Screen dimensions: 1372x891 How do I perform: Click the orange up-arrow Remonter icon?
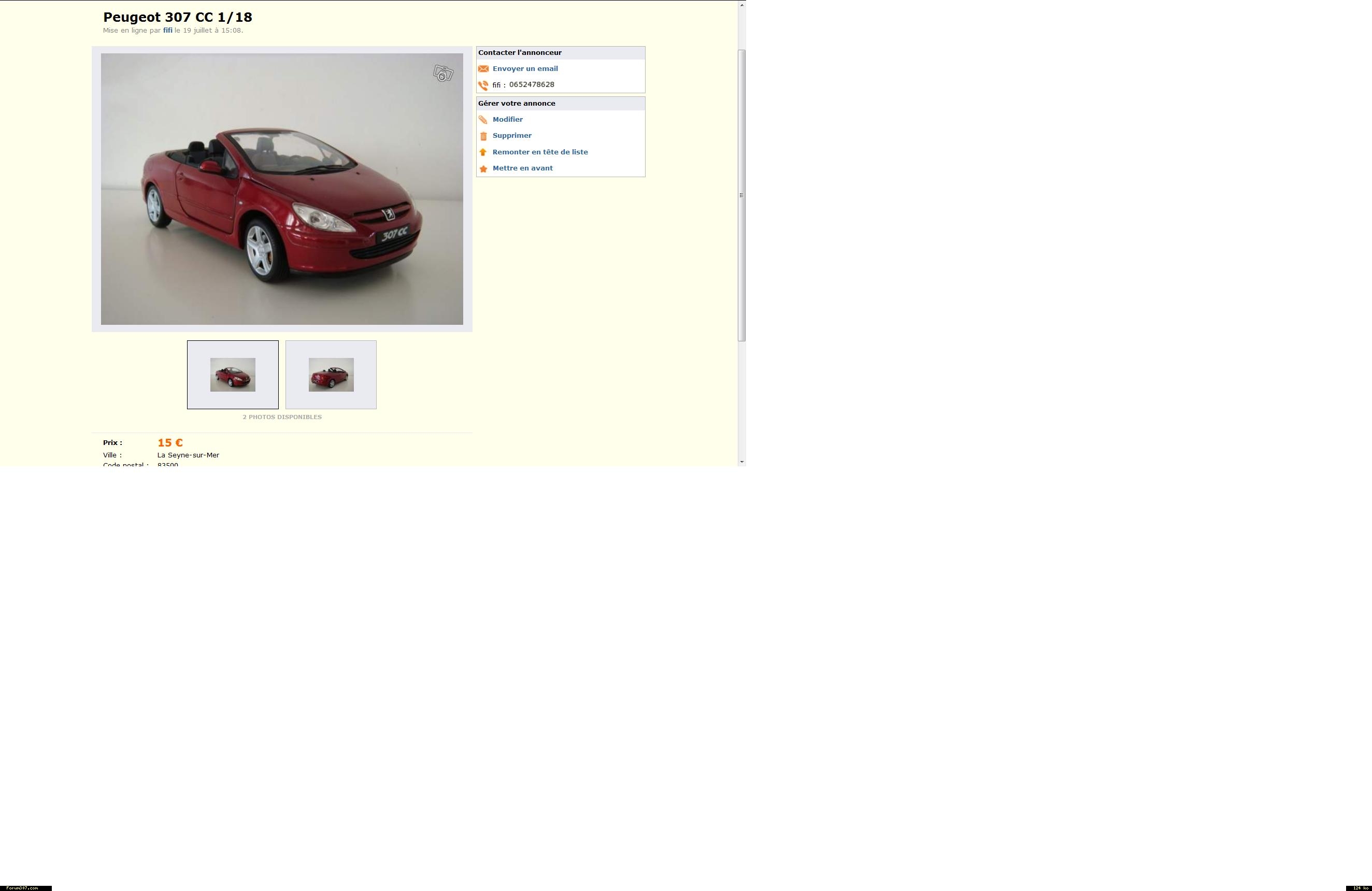pos(483,152)
